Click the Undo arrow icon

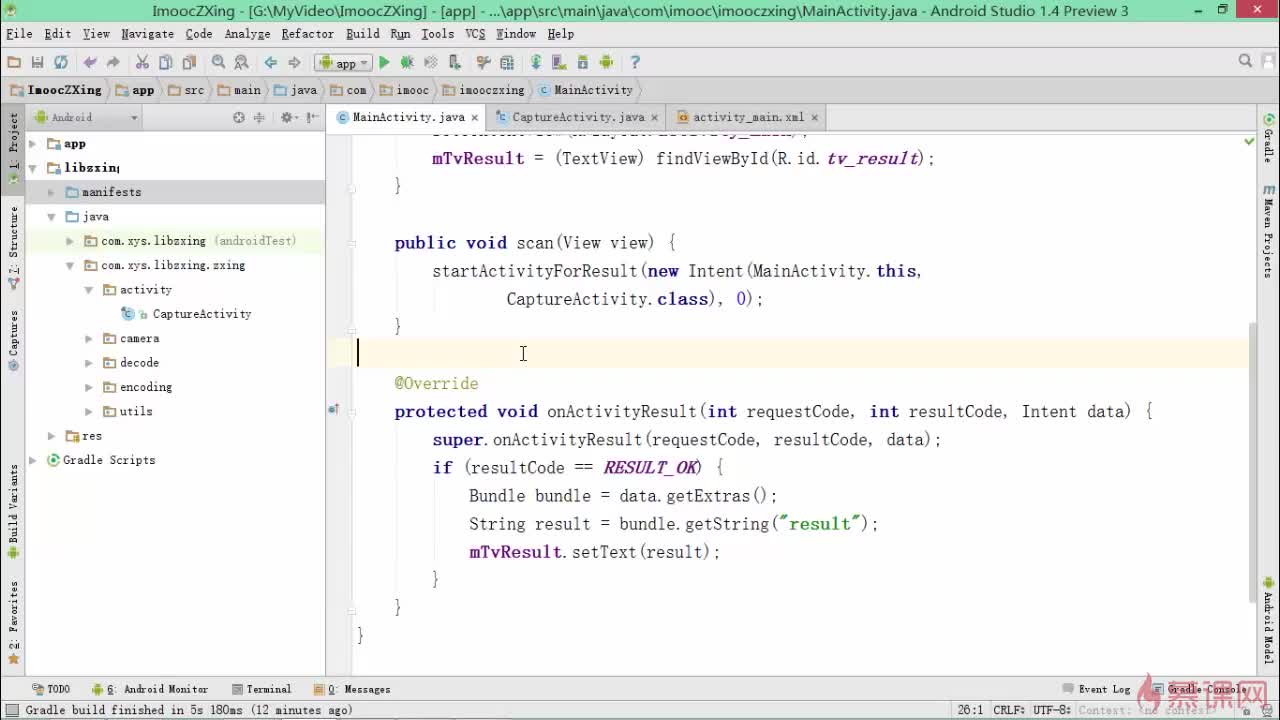pos(90,62)
